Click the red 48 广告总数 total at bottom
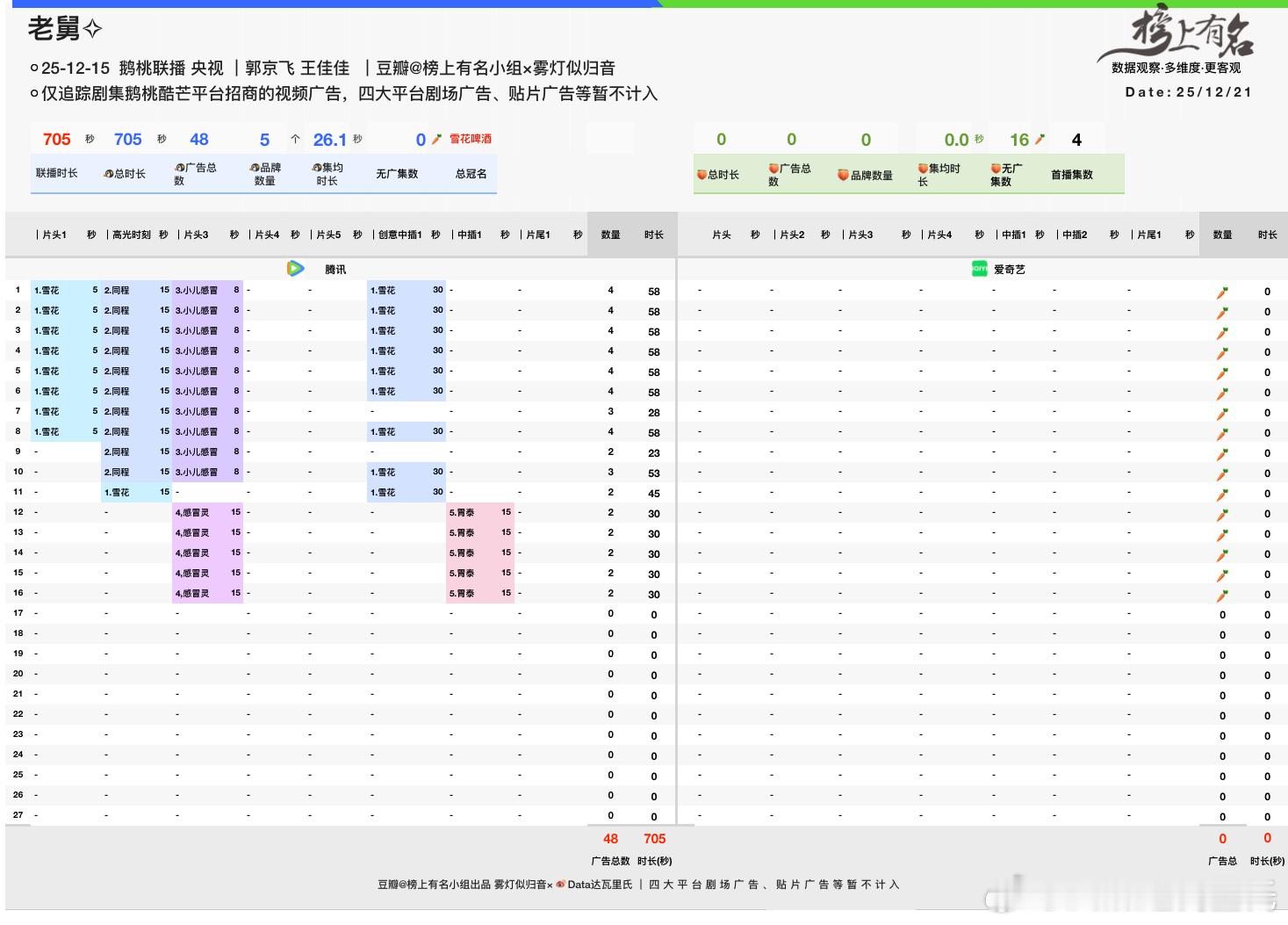The image size is (1288, 925). [611, 839]
